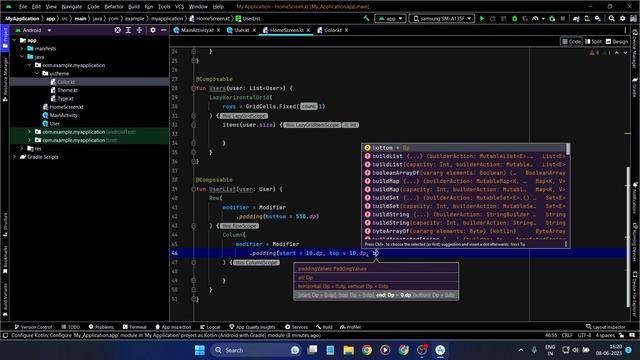Click the editor vertical scrollbar
640x360 pixels.
click(628, 237)
